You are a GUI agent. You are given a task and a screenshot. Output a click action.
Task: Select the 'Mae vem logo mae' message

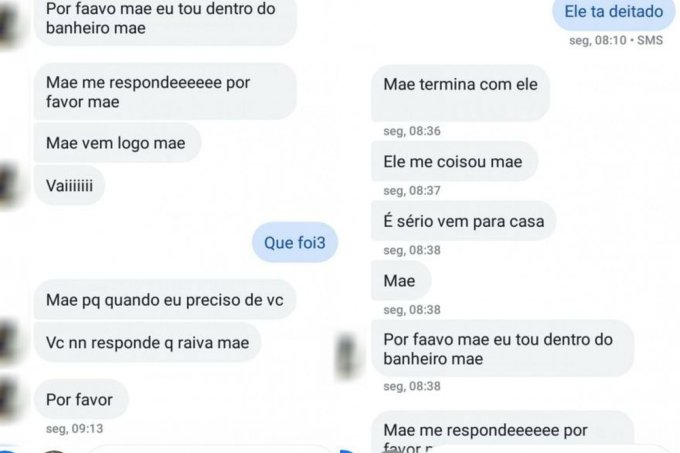118,143
